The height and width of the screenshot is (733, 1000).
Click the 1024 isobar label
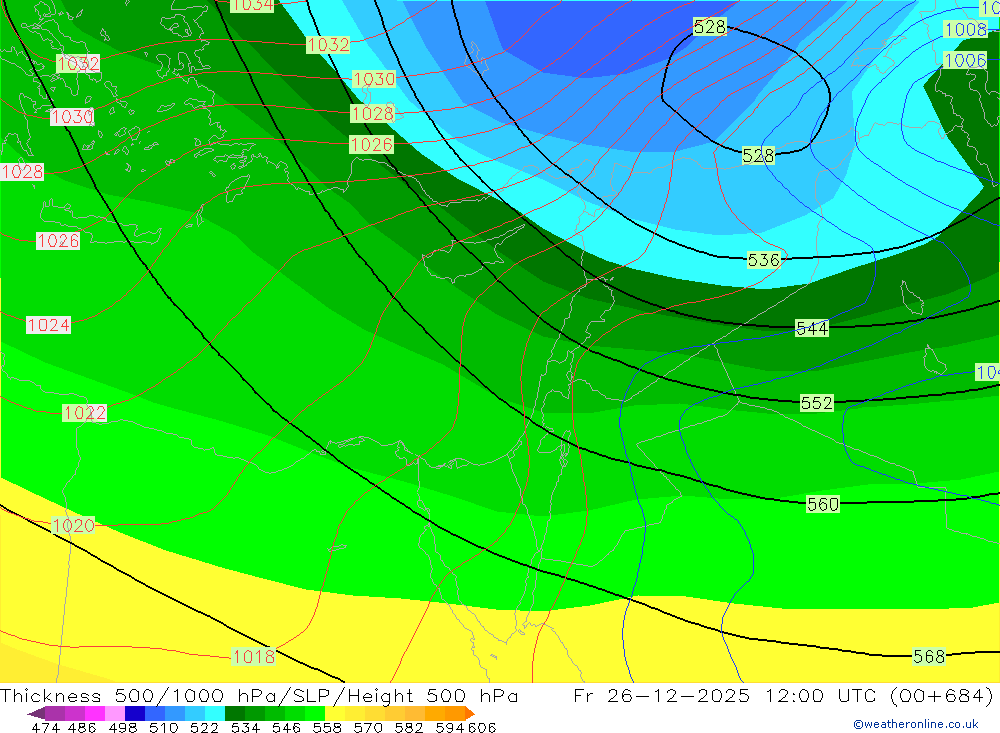point(48,325)
